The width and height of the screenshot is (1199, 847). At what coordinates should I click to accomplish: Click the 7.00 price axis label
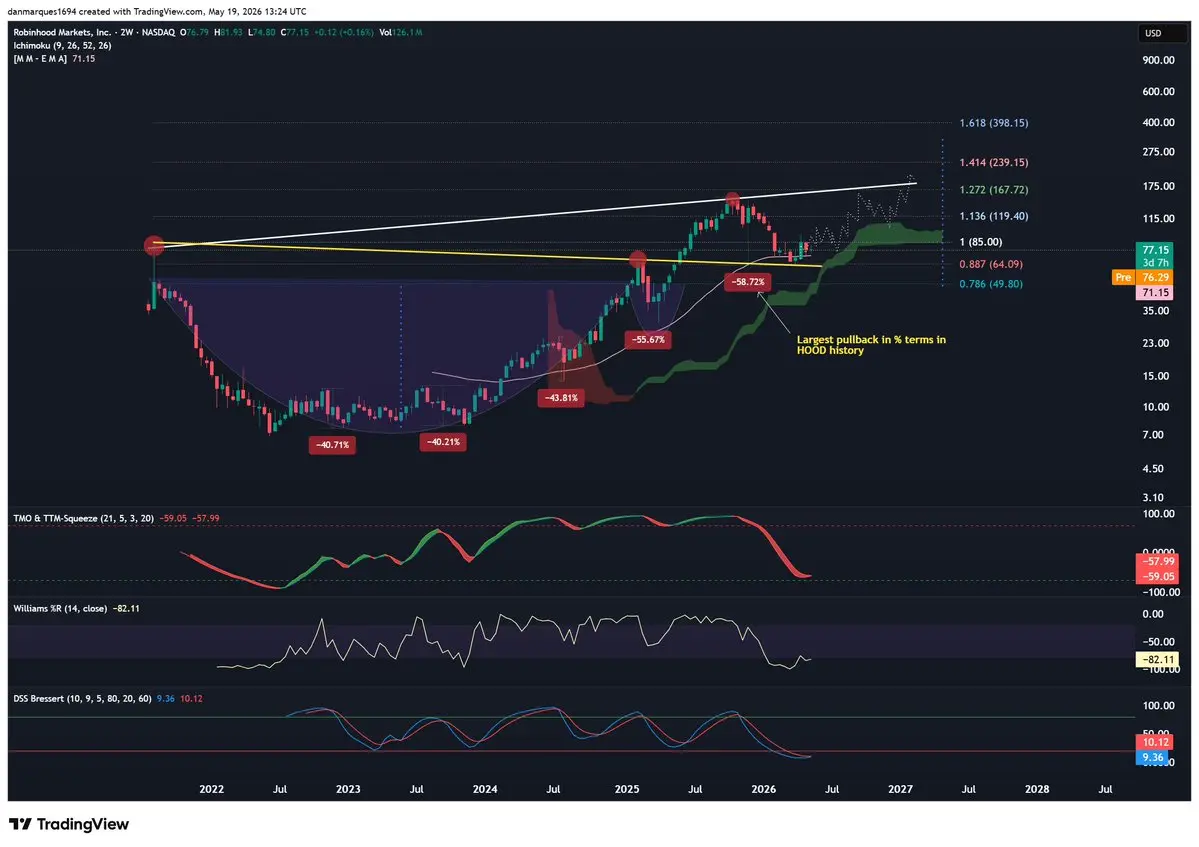coord(1153,434)
